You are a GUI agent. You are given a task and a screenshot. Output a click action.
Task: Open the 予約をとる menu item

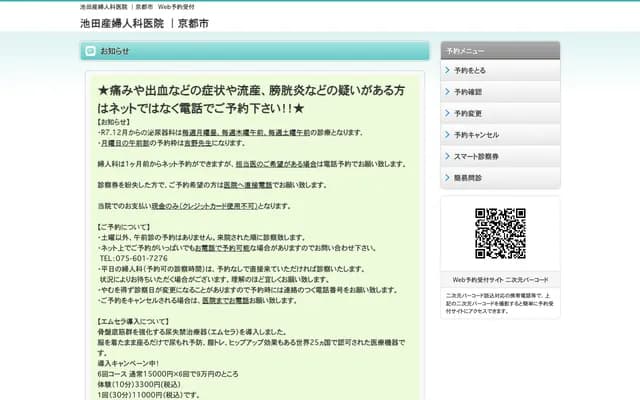point(470,71)
